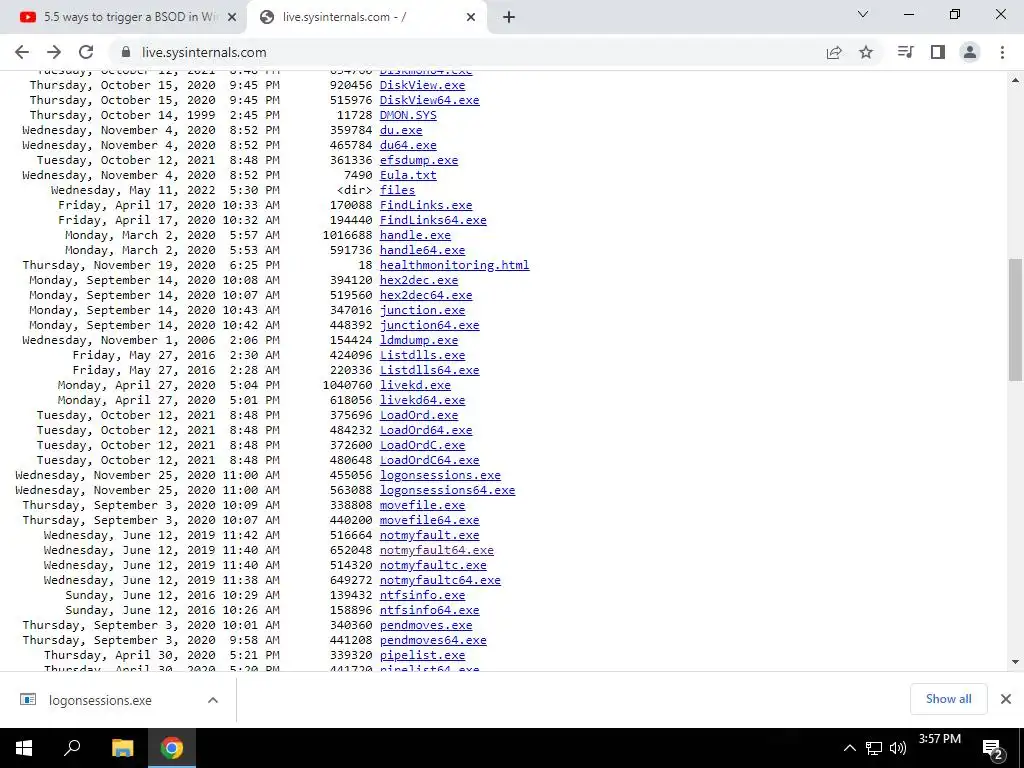Click the hex2dec.exe link
Screen dimensions: 1024x768
pyautogui.click(x=419, y=280)
